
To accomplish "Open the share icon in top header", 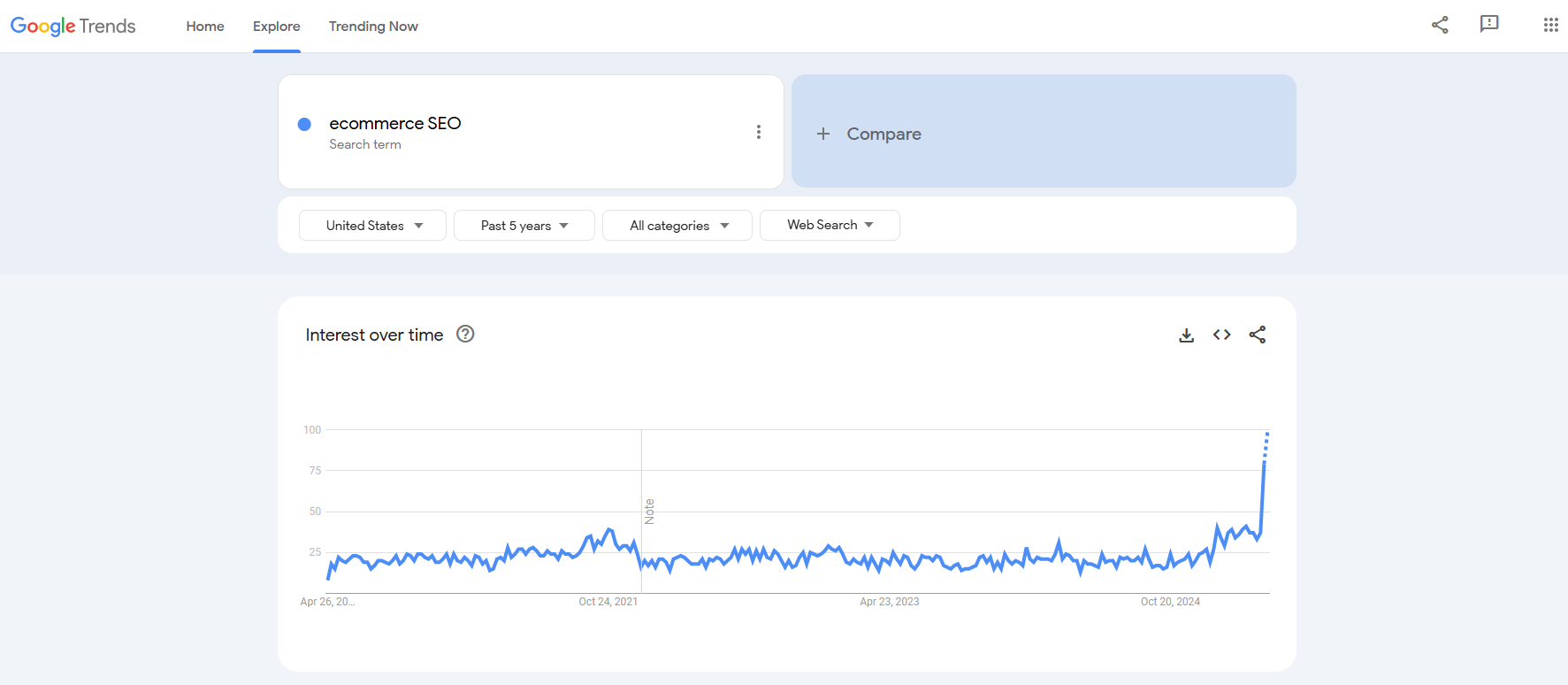I will tap(1440, 25).
